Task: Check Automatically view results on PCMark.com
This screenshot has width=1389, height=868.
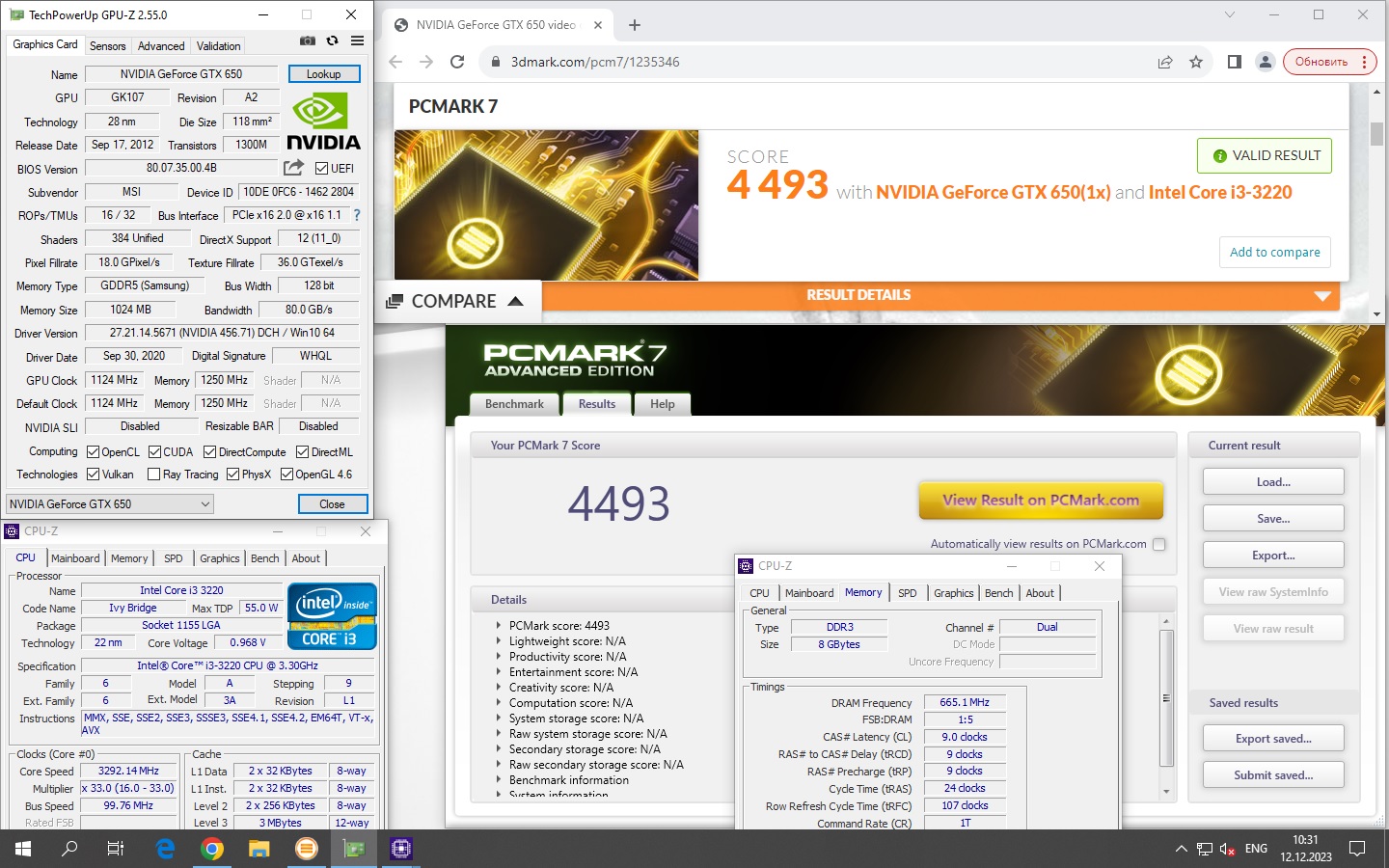Action: [x=1159, y=544]
